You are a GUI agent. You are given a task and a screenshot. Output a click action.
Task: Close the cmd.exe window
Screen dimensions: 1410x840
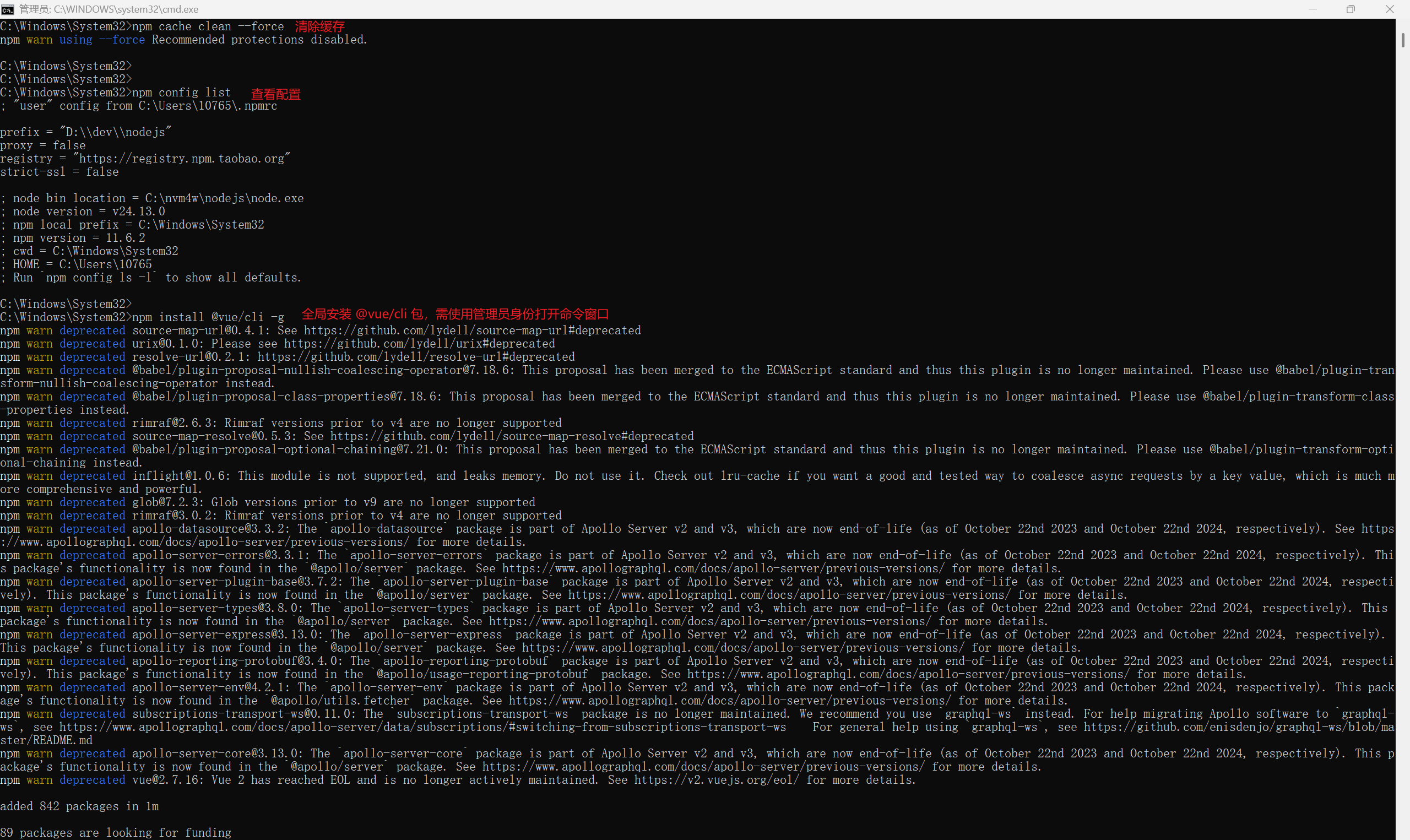(1390, 9)
